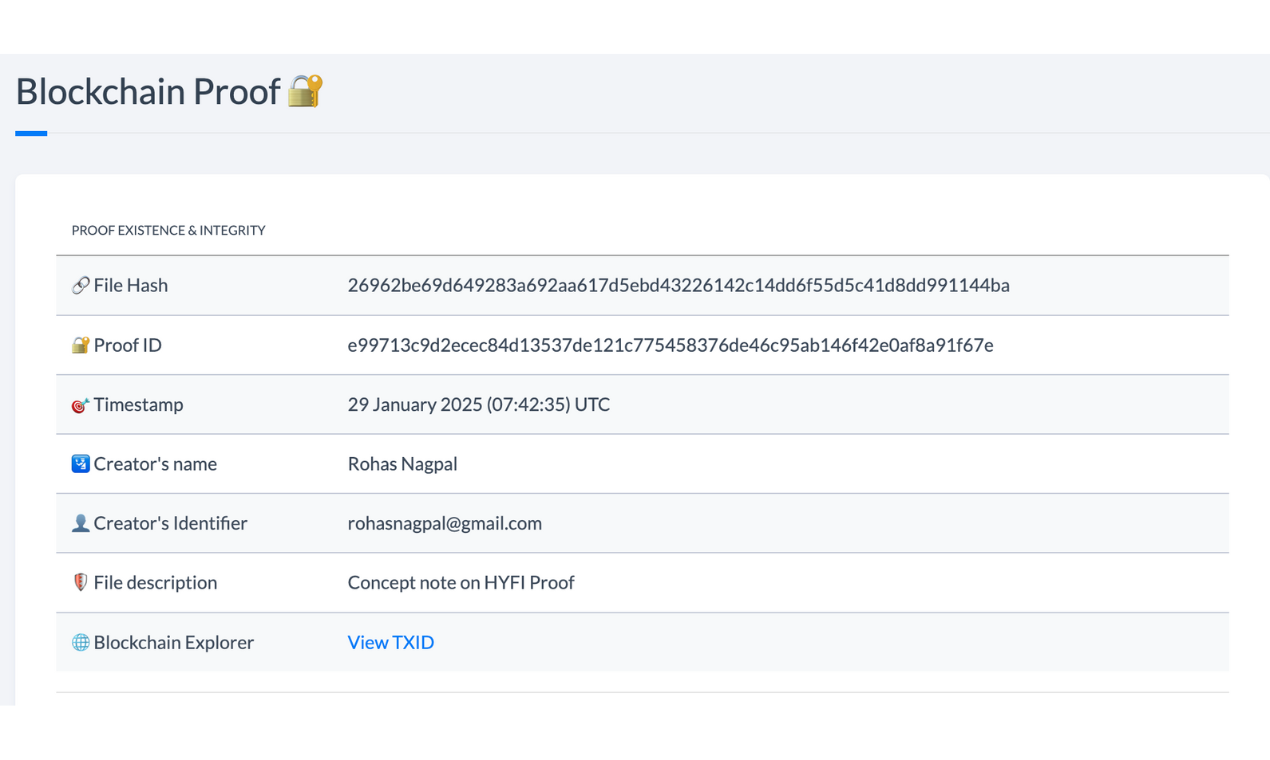Click the dart-target icon beside Timestamp
1270x760 pixels.
pyautogui.click(x=81, y=404)
